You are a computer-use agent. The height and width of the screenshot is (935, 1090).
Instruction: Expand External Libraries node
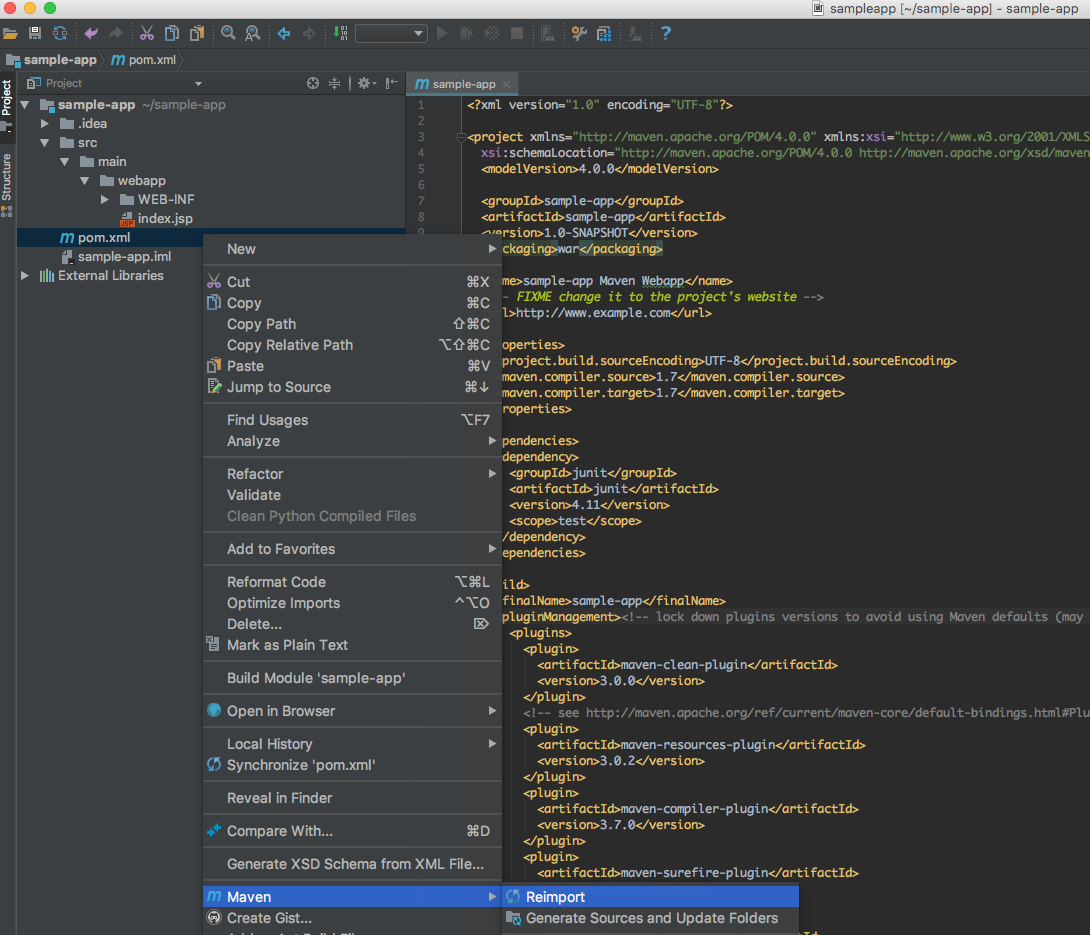(25, 276)
